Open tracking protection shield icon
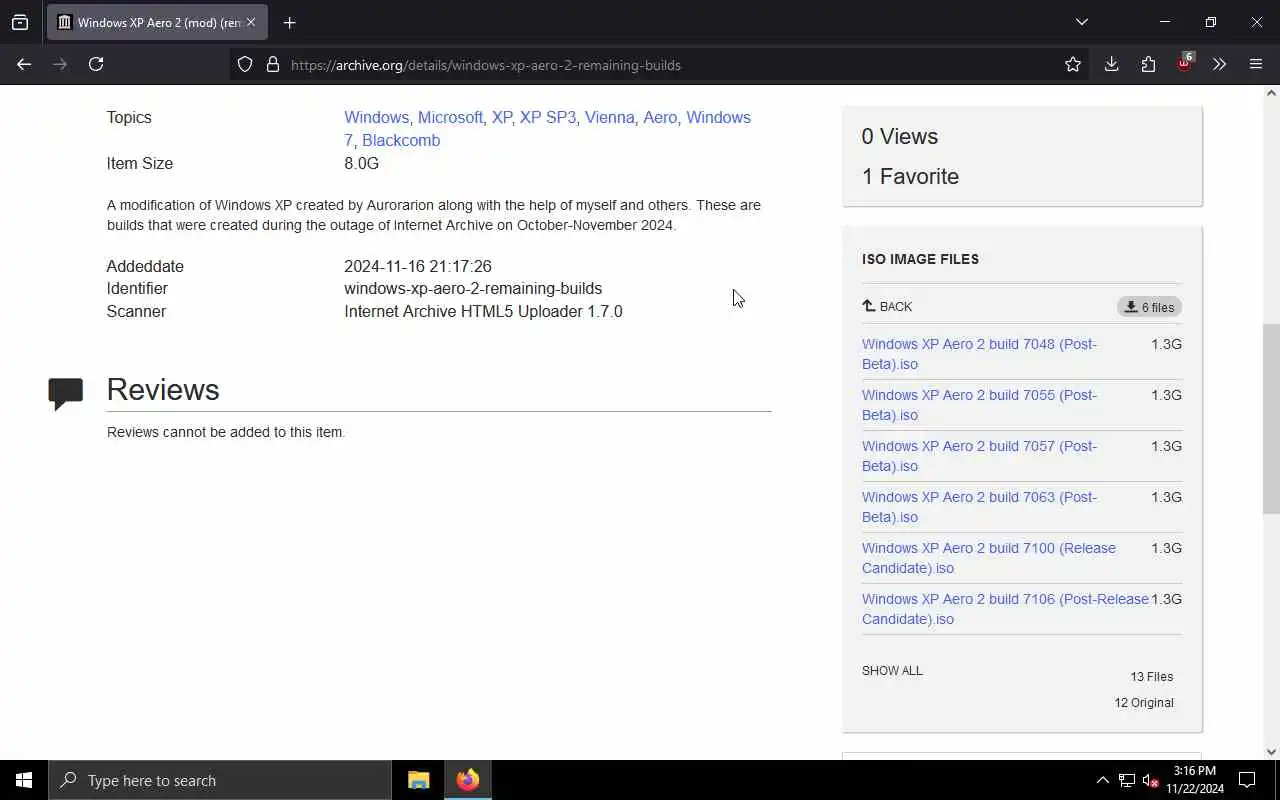 tap(245, 64)
